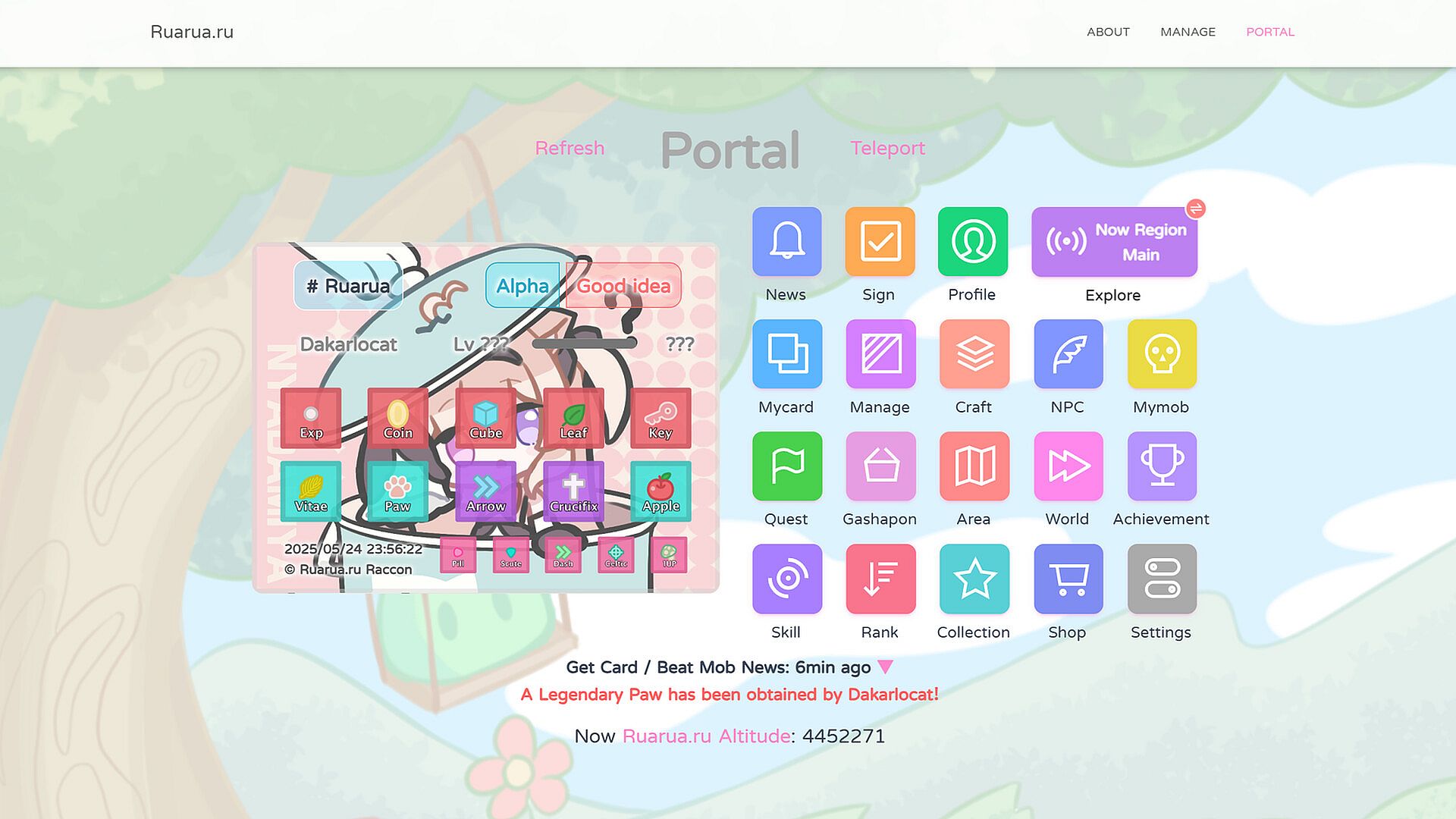Open the Settings toggles icon
Screen dimensions: 1456x819
pos(1161,579)
